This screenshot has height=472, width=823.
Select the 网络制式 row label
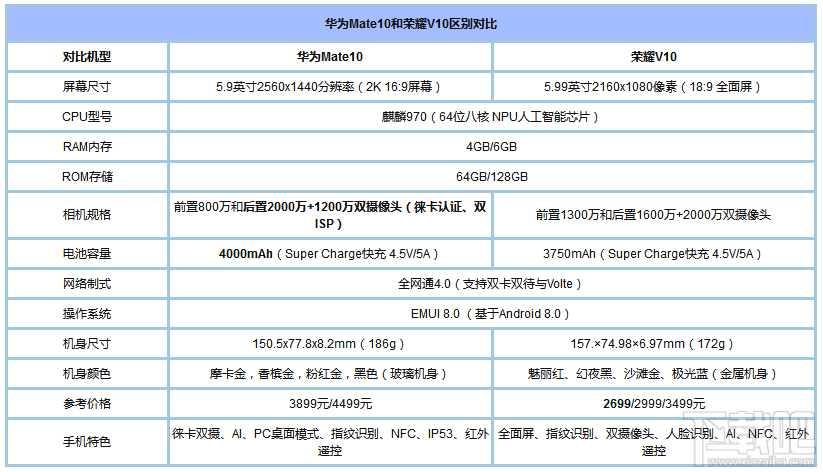[87, 284]
